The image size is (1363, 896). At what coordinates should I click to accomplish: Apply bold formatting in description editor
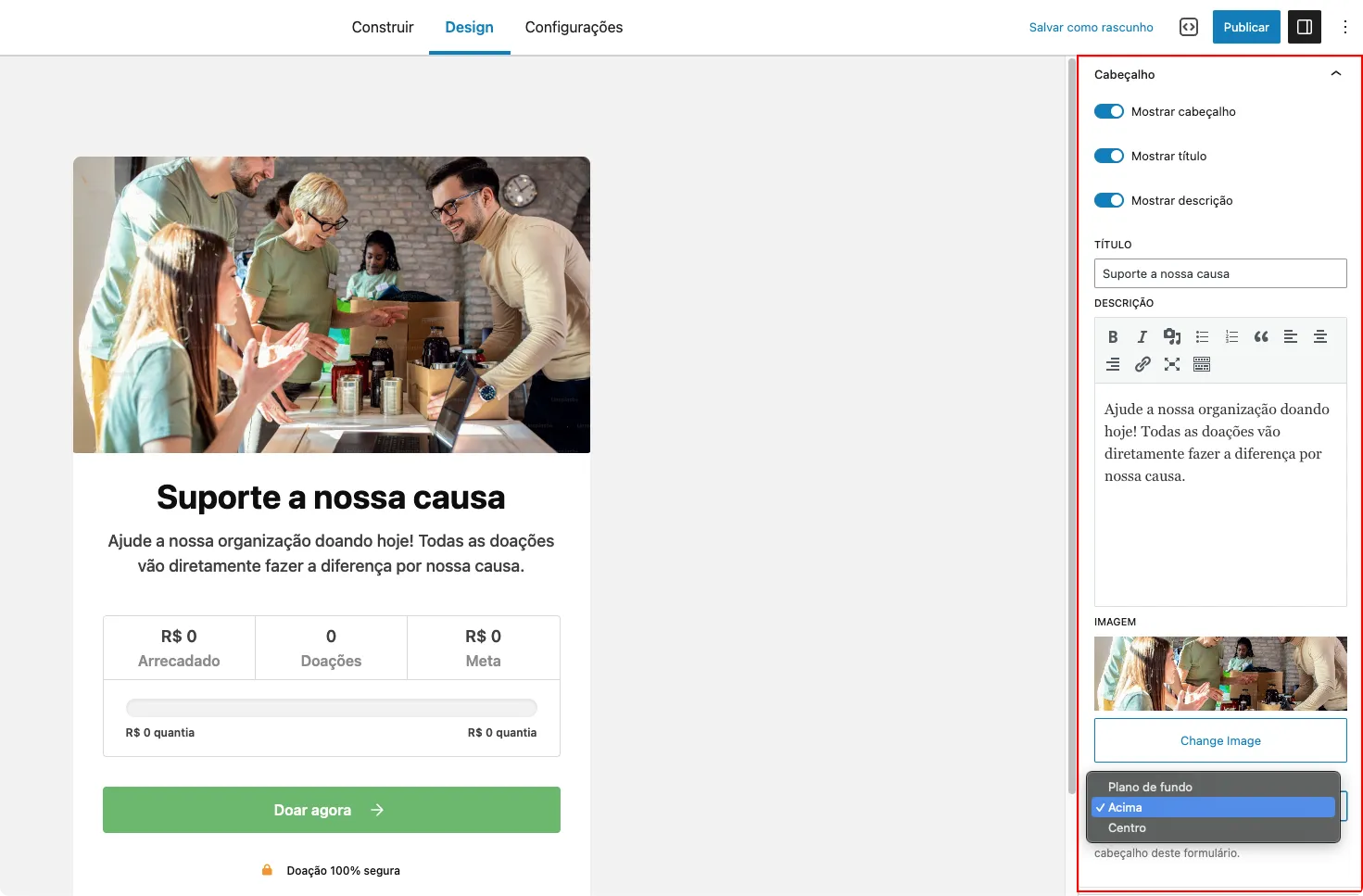click(1113, 337)
